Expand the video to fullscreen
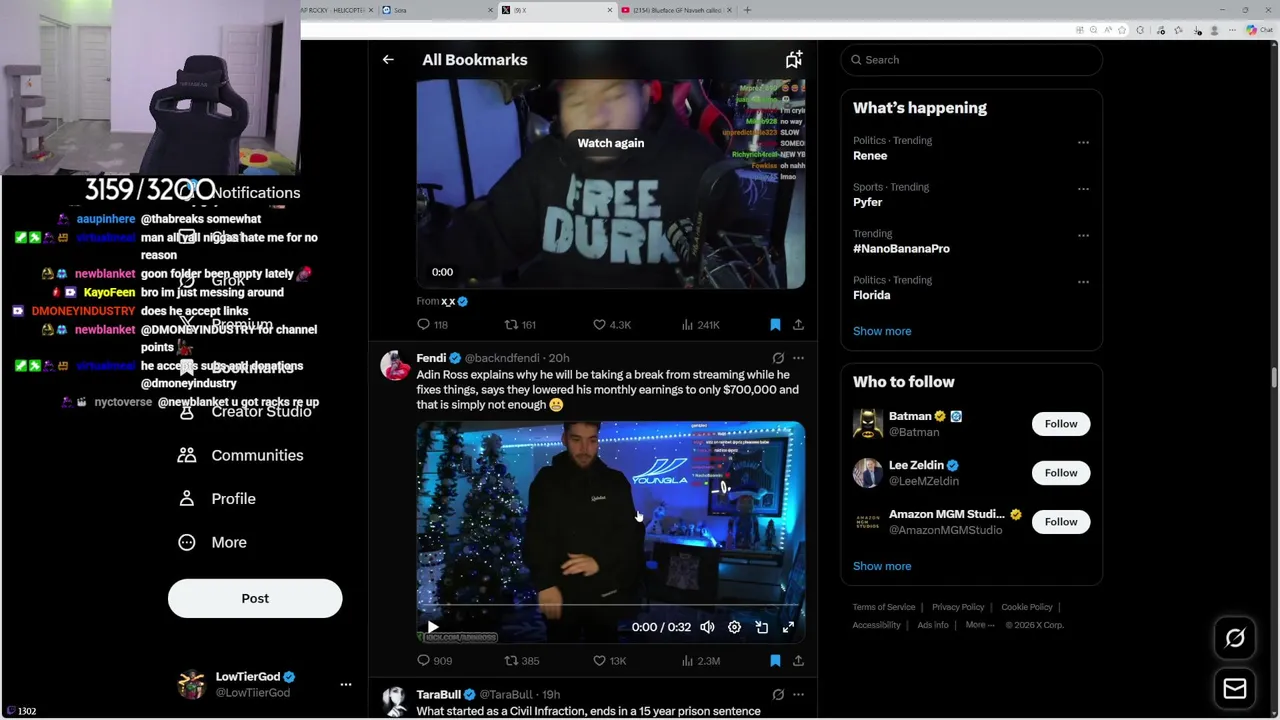The width and height of the screenshot is (1280, 720). point(788,627)
